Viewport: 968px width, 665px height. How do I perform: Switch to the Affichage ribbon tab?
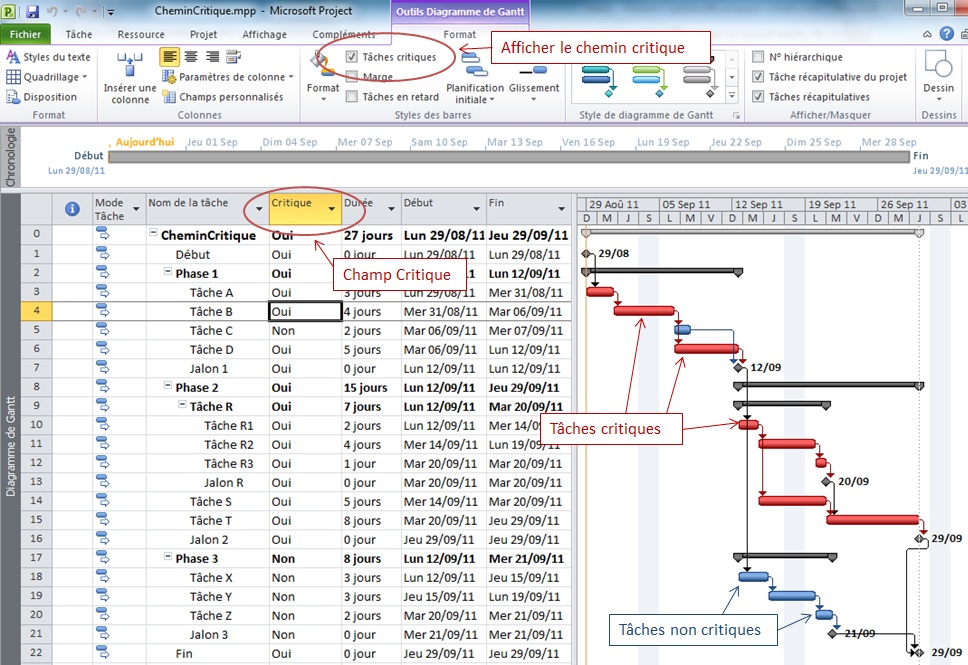pyautogui.click(x=264, y=35)
